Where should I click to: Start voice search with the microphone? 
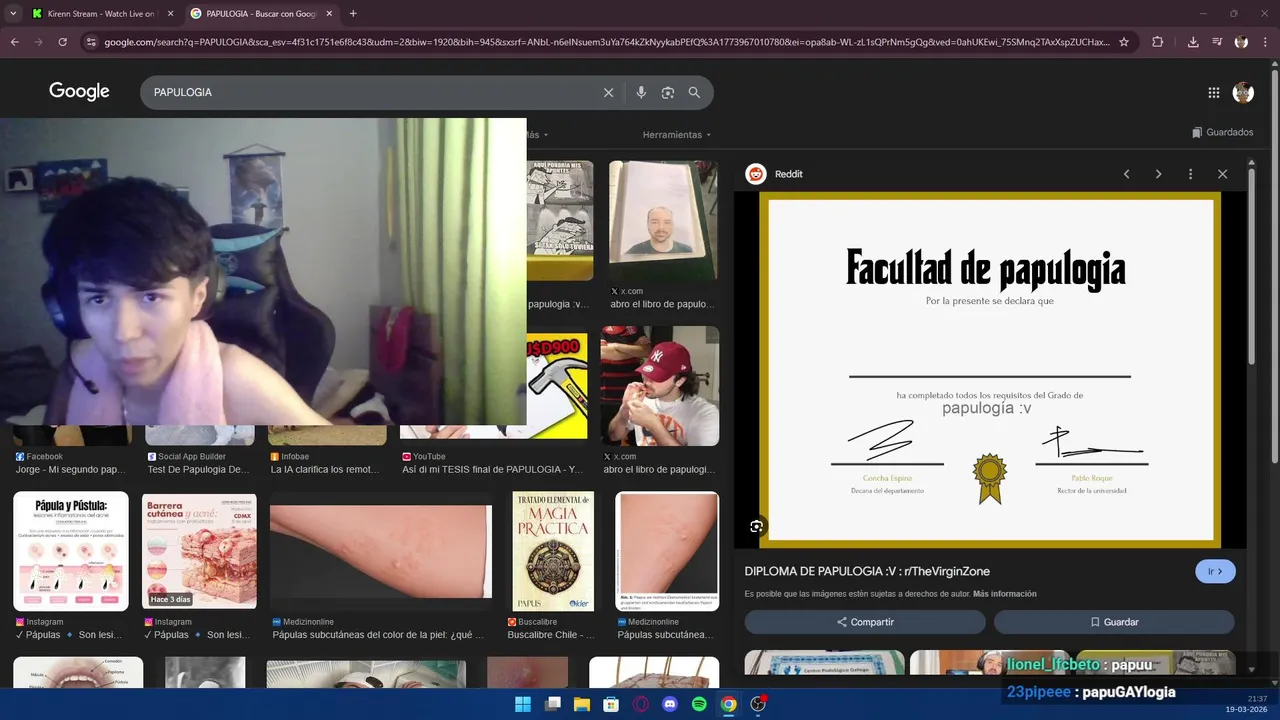click(641, 92)
